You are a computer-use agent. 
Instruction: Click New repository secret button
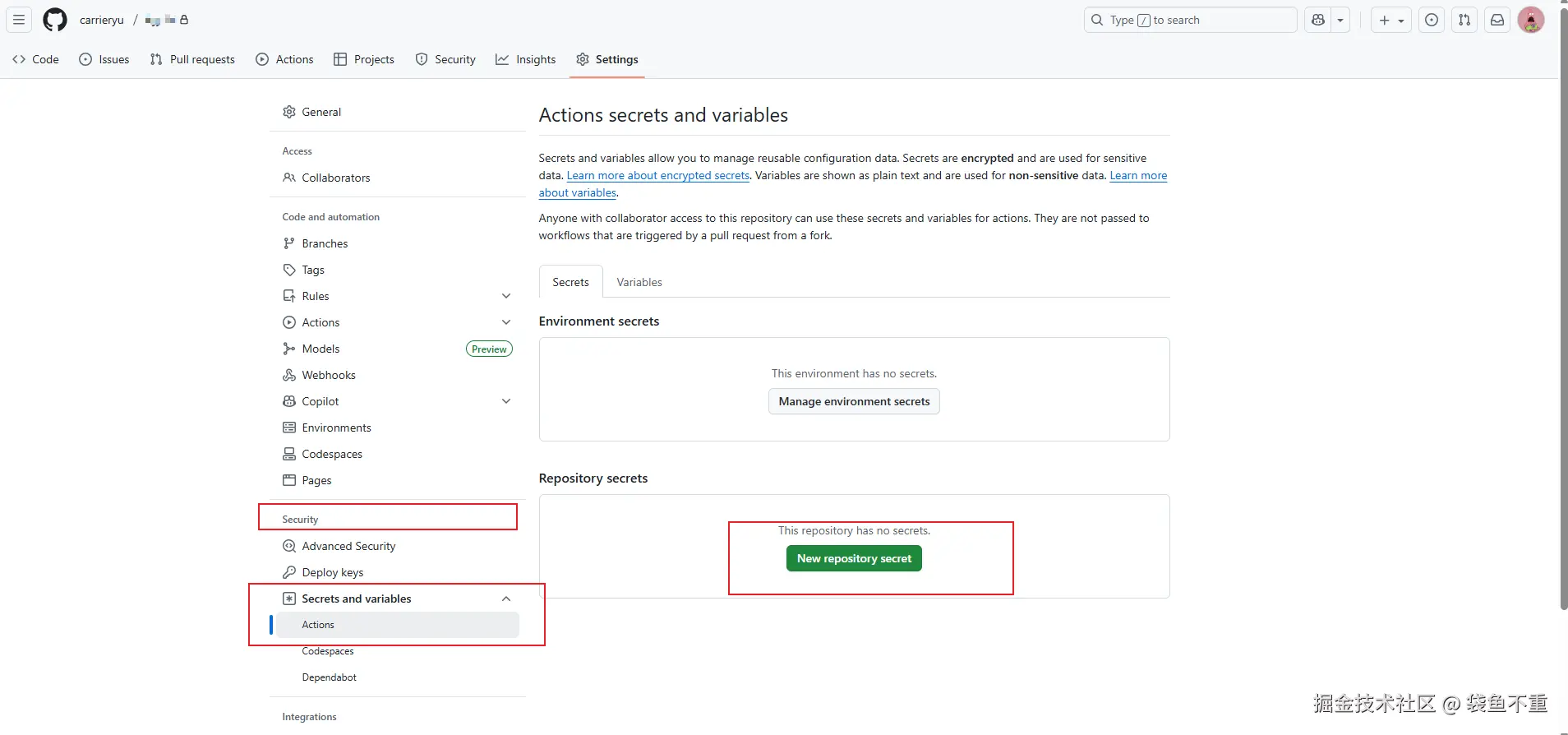pyautogui.click(x=854, y=558)
